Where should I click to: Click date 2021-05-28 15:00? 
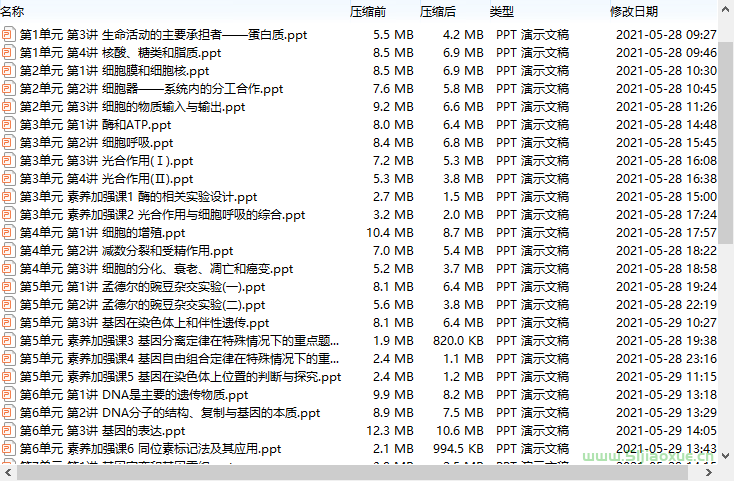coord(666,197)
